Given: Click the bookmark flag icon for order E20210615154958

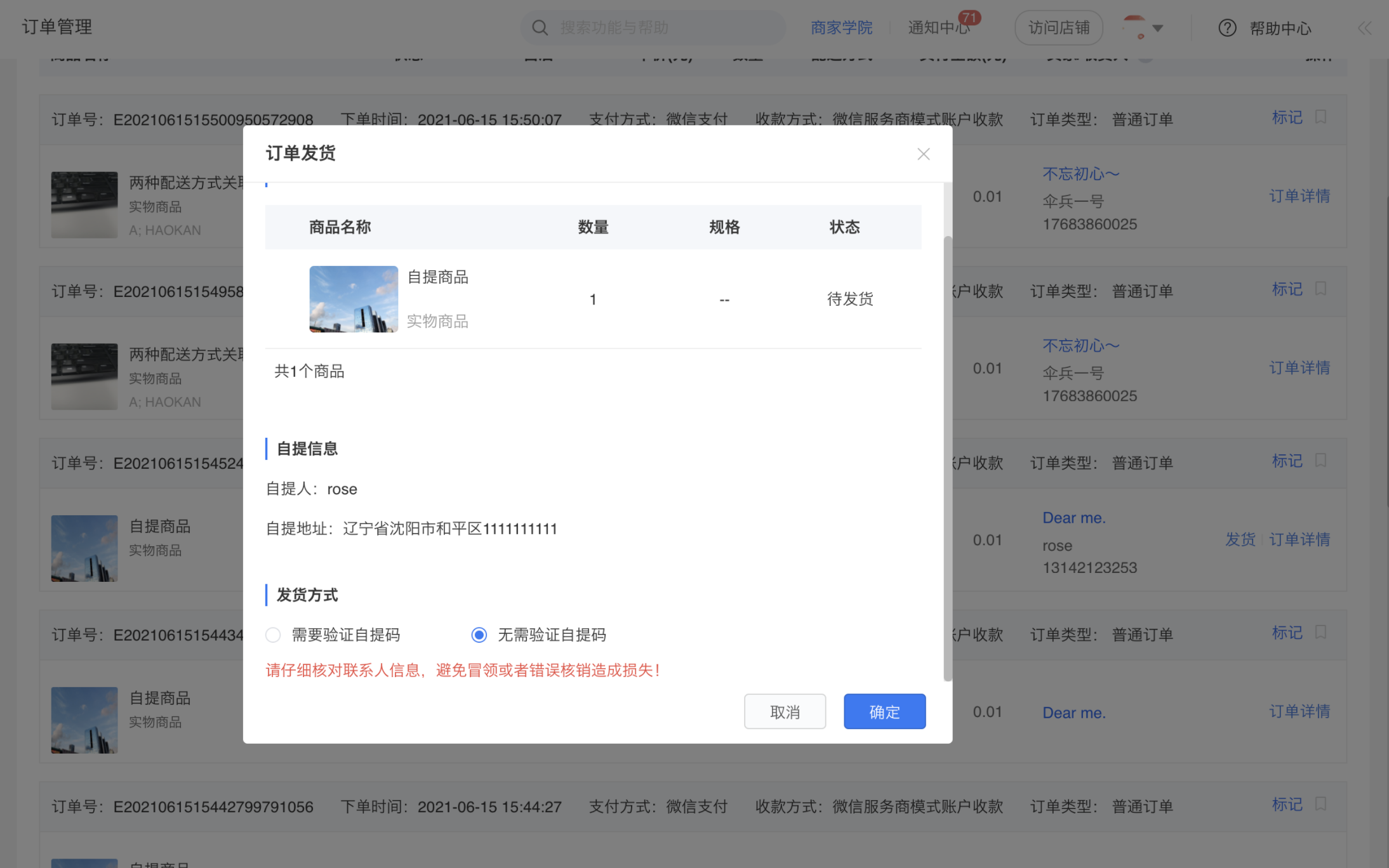Looking at the screenshot, I should click(x=1320, y=289).
